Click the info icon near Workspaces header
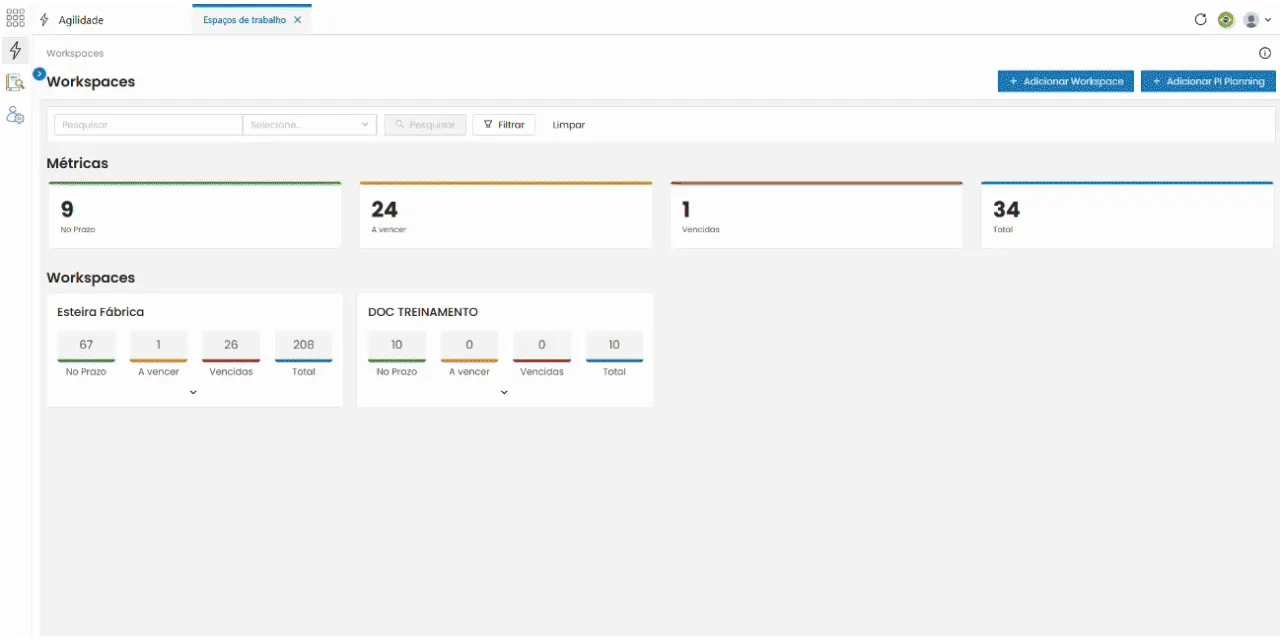Screen dimensions: 1280x640 click(x=1265, y=53)
